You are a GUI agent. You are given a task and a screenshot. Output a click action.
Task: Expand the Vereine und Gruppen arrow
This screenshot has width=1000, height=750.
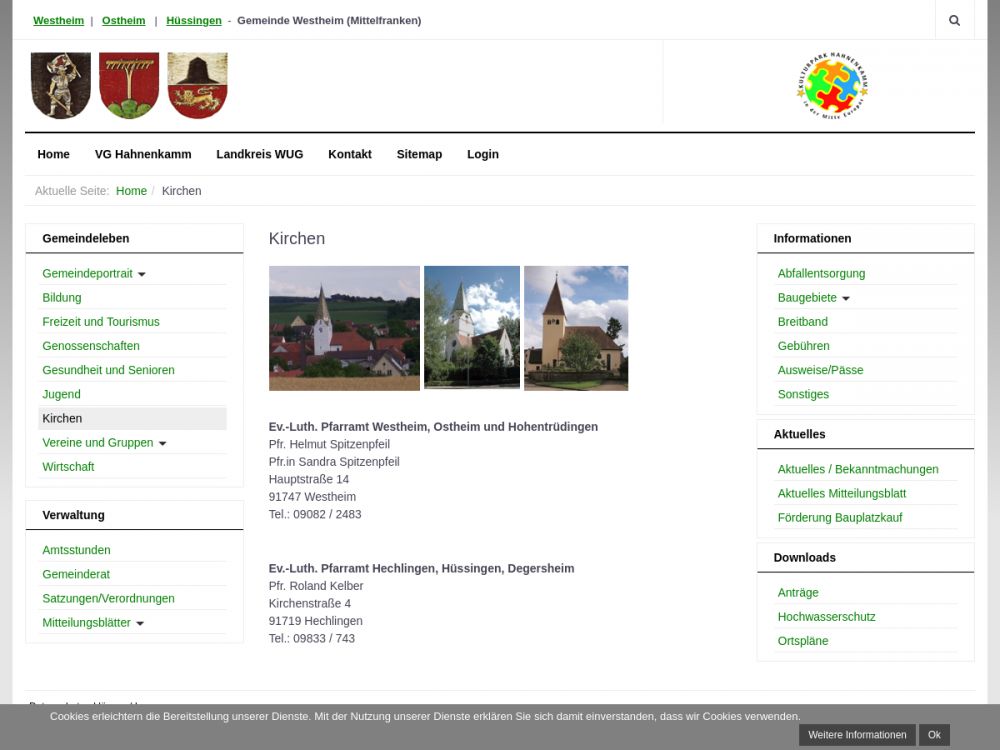tap(162, 443)
